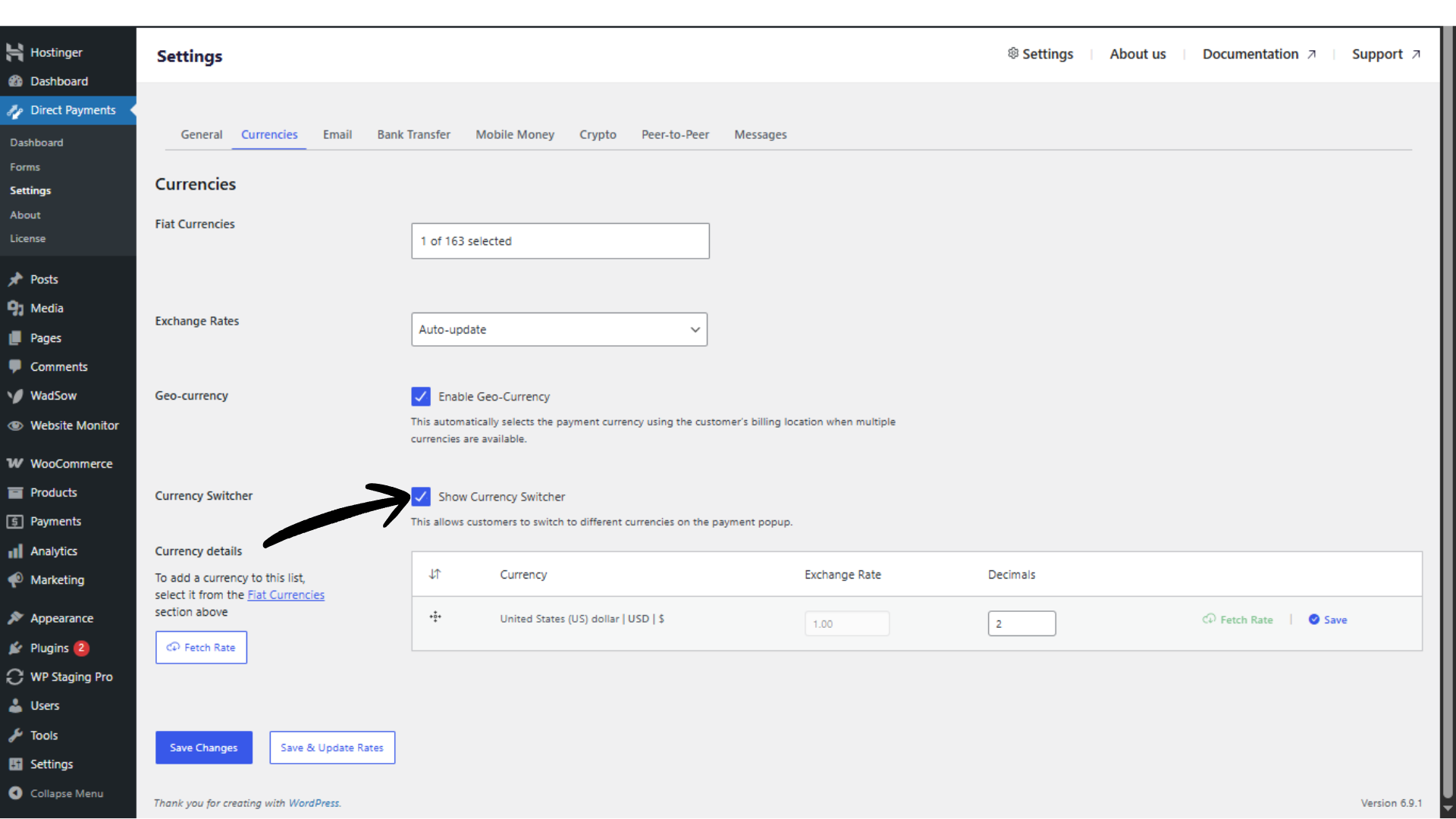Screen dimensions: 1456x819
Task: Open the Fiat Currencies multi-select box
Action: point(560,241)
